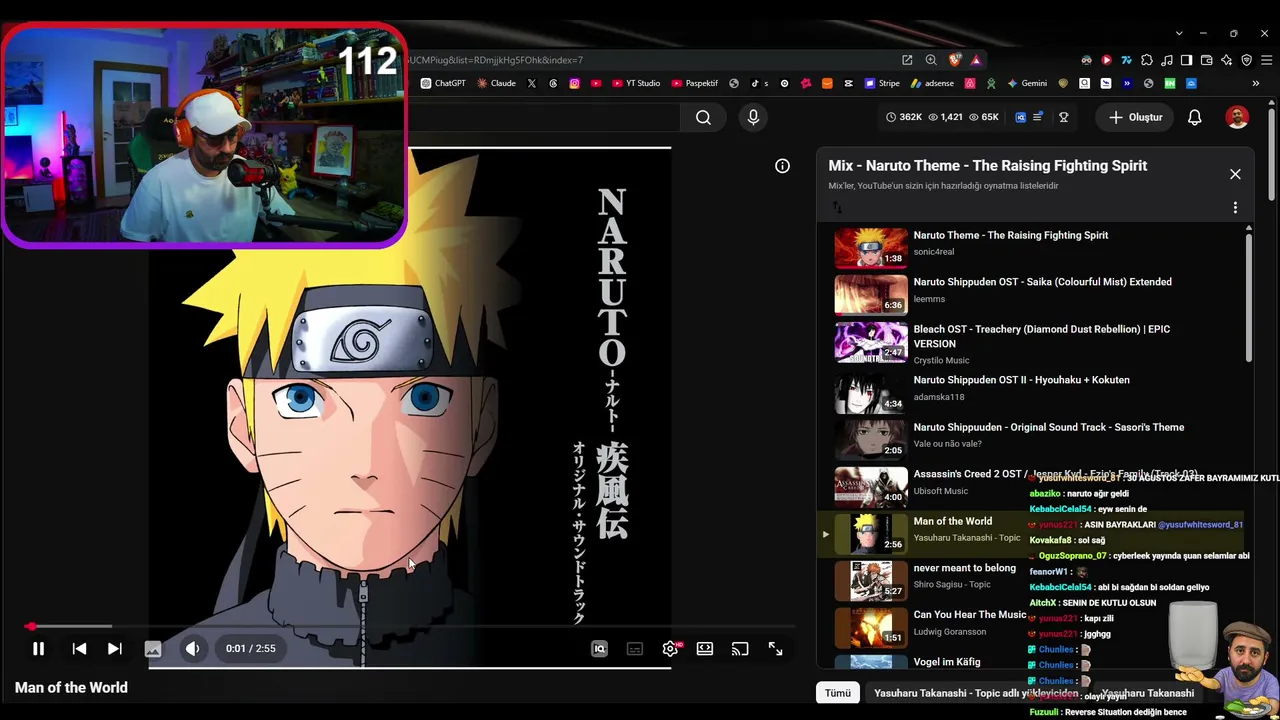This screenshot has height=720, width=1280.
Task: Select Bleach OST - Treachery playlist entry
Action: tap(1041, 336)
